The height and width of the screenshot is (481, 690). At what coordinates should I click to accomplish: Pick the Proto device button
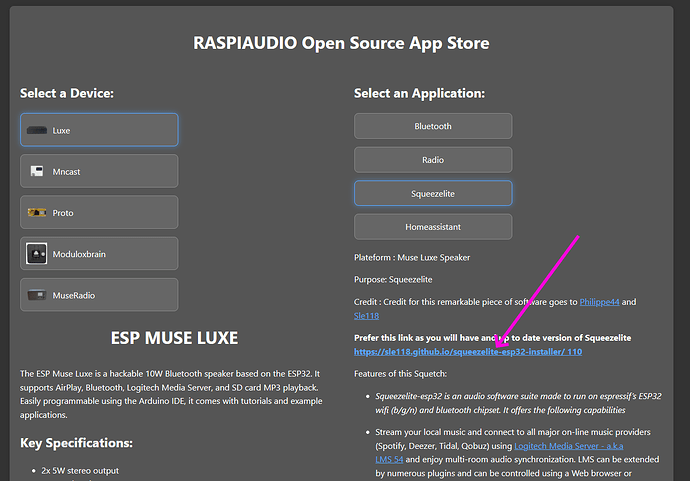pyautogui.click(x=99, y=212)
